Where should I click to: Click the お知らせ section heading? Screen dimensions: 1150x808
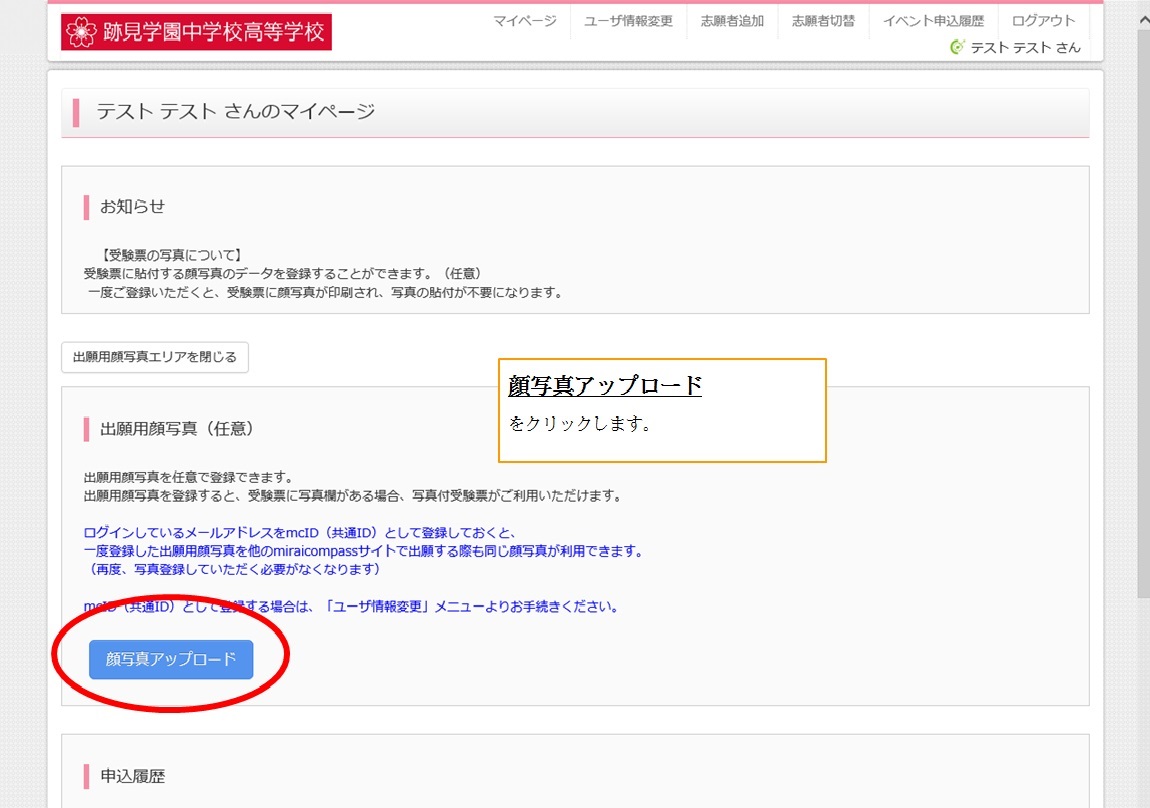click(x=132, y=207)
